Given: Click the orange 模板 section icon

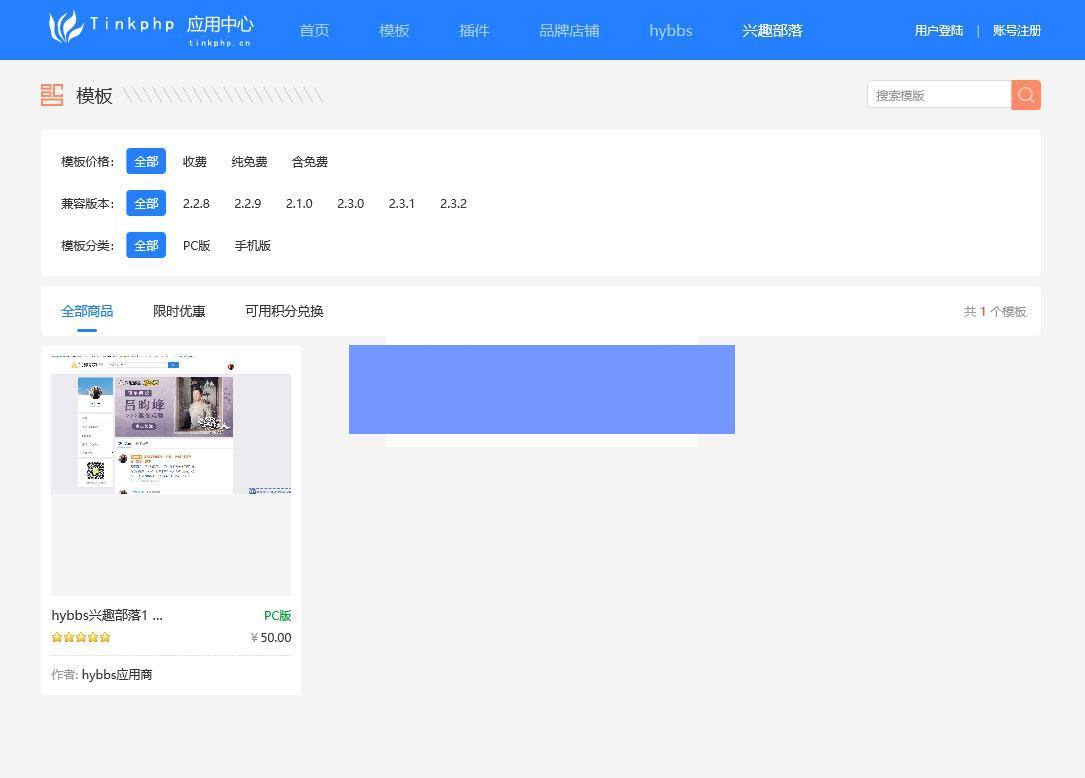Looking at the screenshot, I should [x=52, y=95].
